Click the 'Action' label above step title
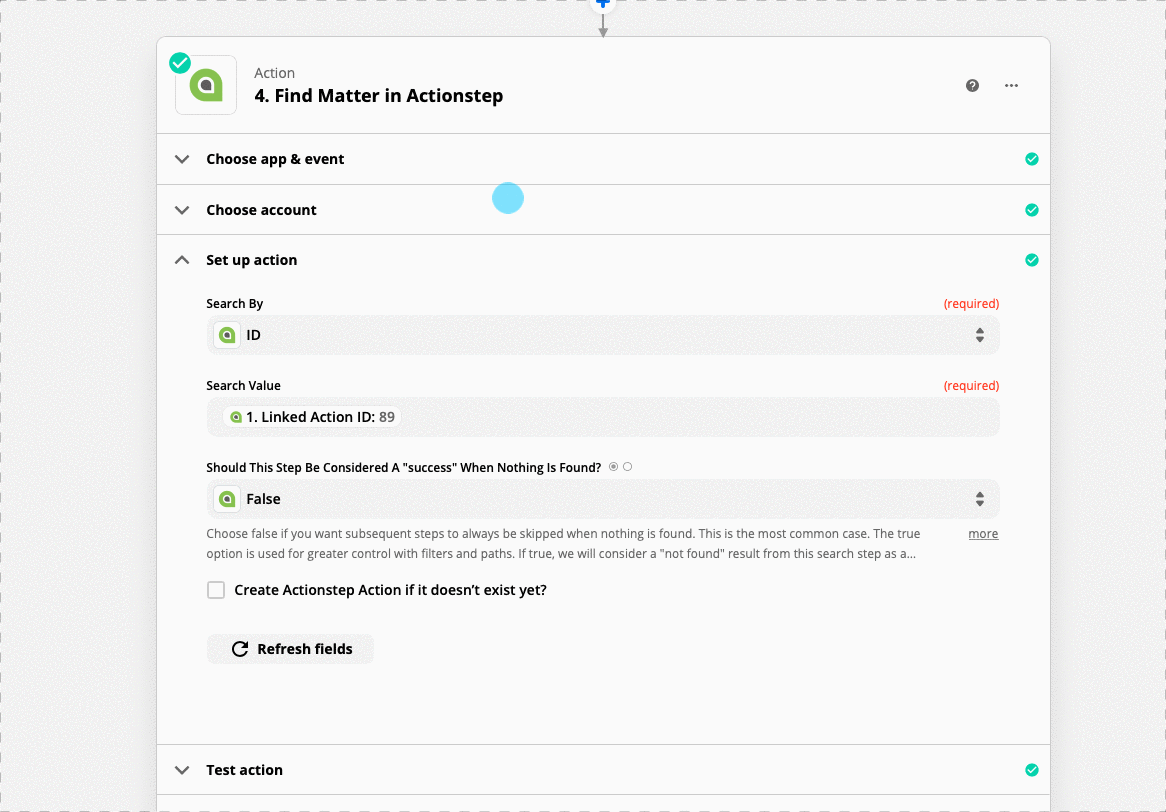Image resolution: width=1166 pixels, height=812 pixels. pos(274,73)
